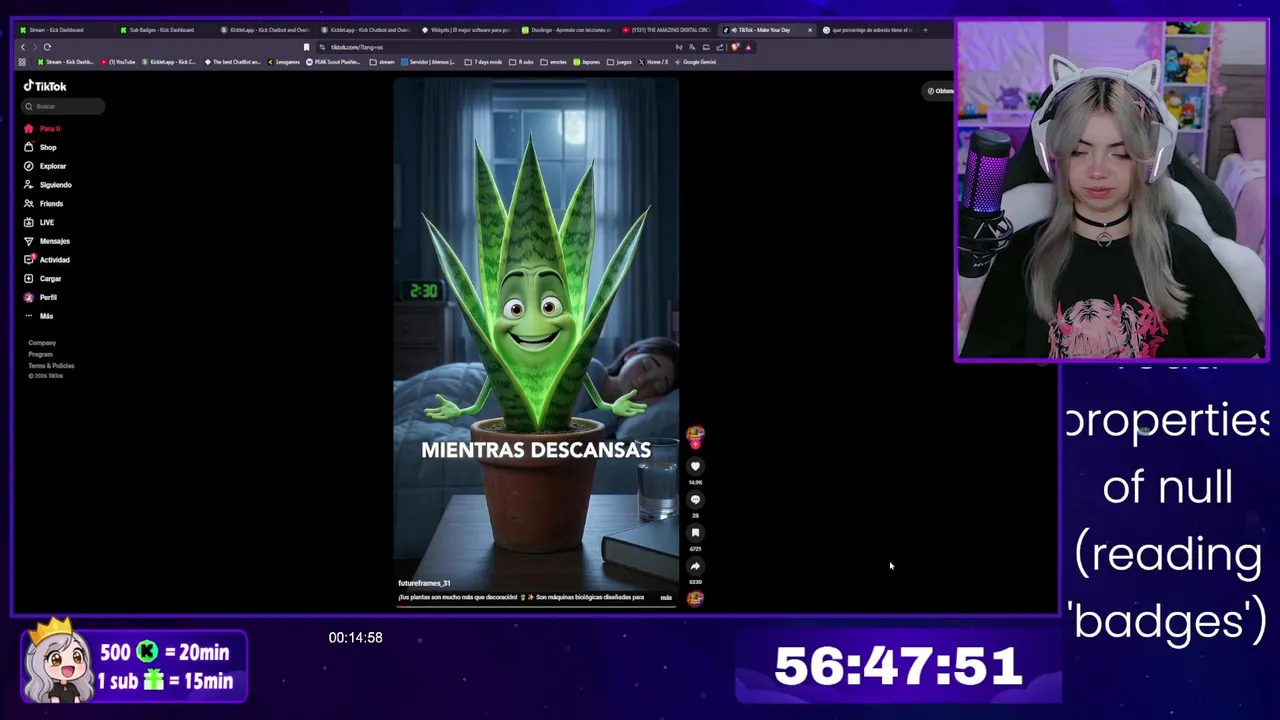Open the Program footer link

tap(40, 354)
